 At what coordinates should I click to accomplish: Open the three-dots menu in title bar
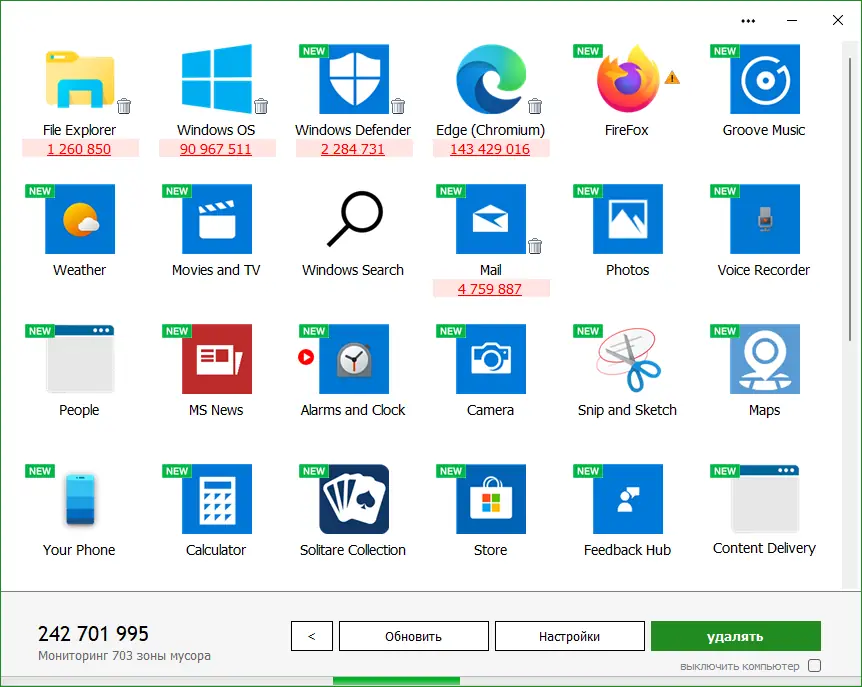(x=748, y=21)
